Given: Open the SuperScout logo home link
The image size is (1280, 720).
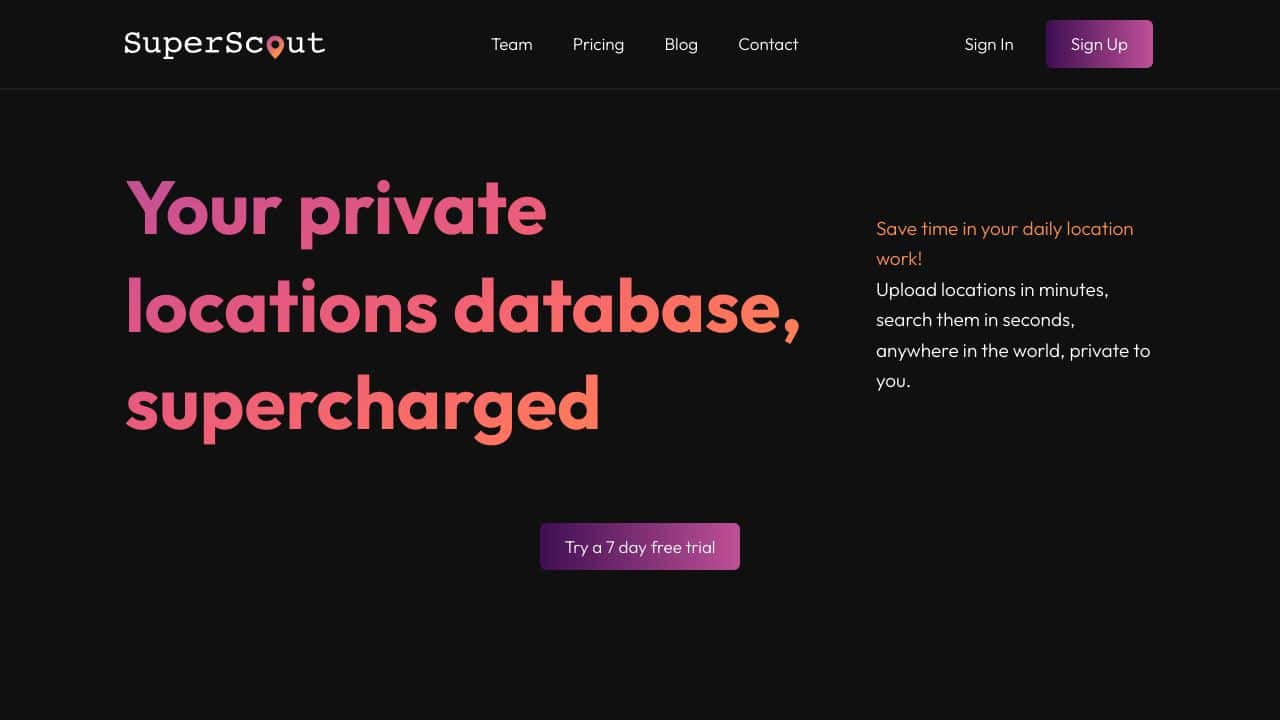Looking at the screenshot, I should click(224, 44).
